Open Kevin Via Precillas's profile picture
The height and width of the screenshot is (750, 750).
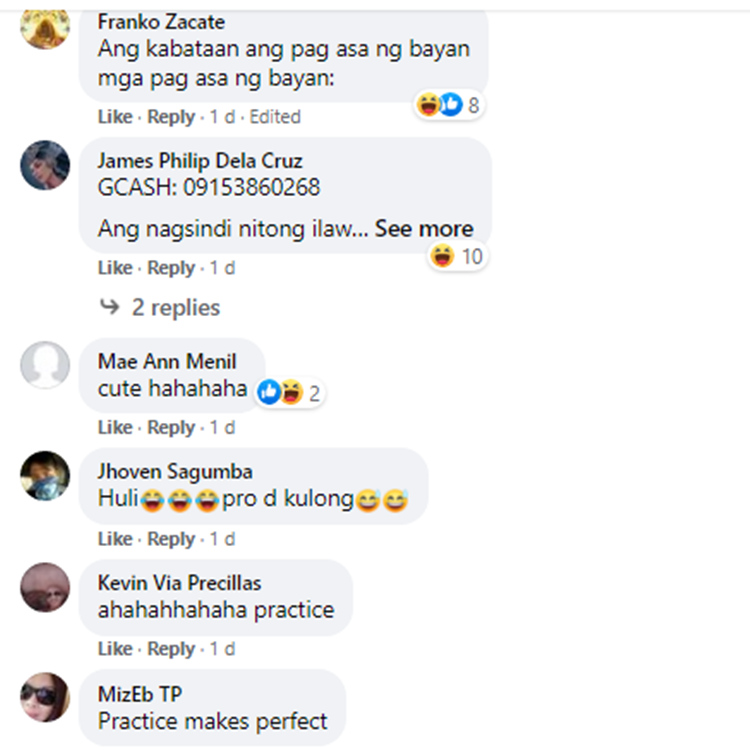coord(45,587)
